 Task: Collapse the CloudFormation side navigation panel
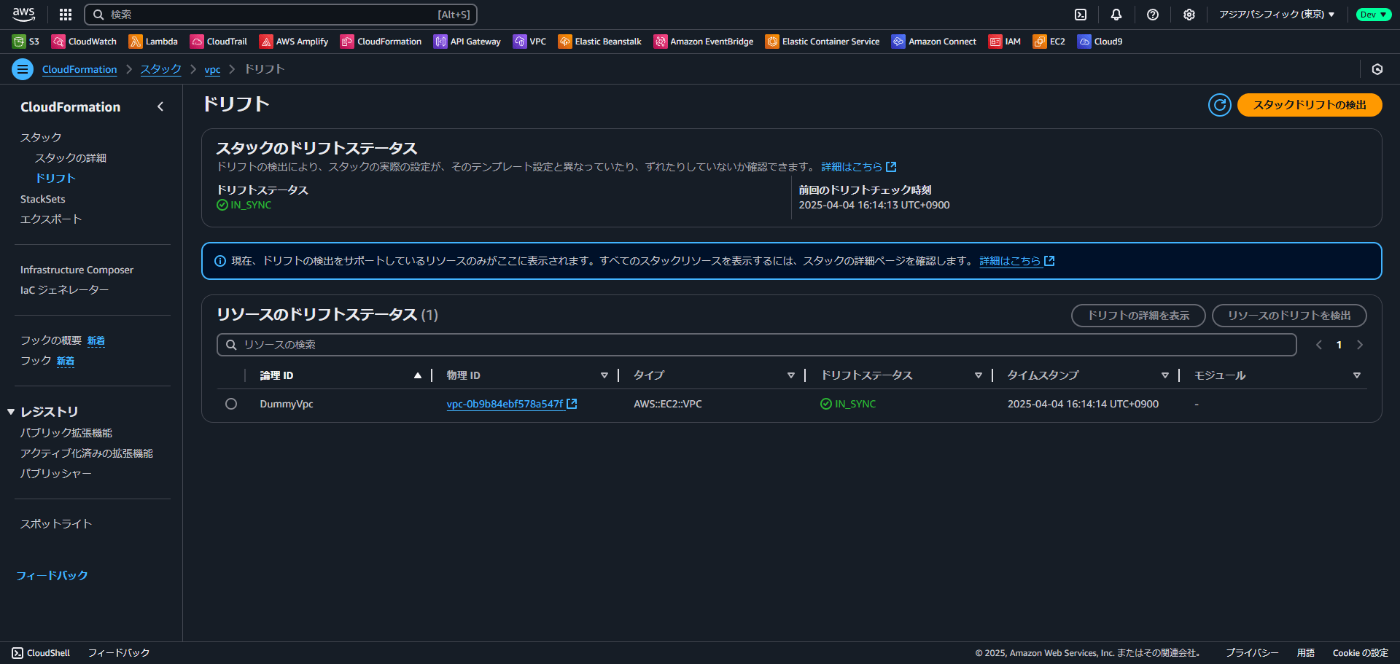pyautogui.click(x=160, y=107)
